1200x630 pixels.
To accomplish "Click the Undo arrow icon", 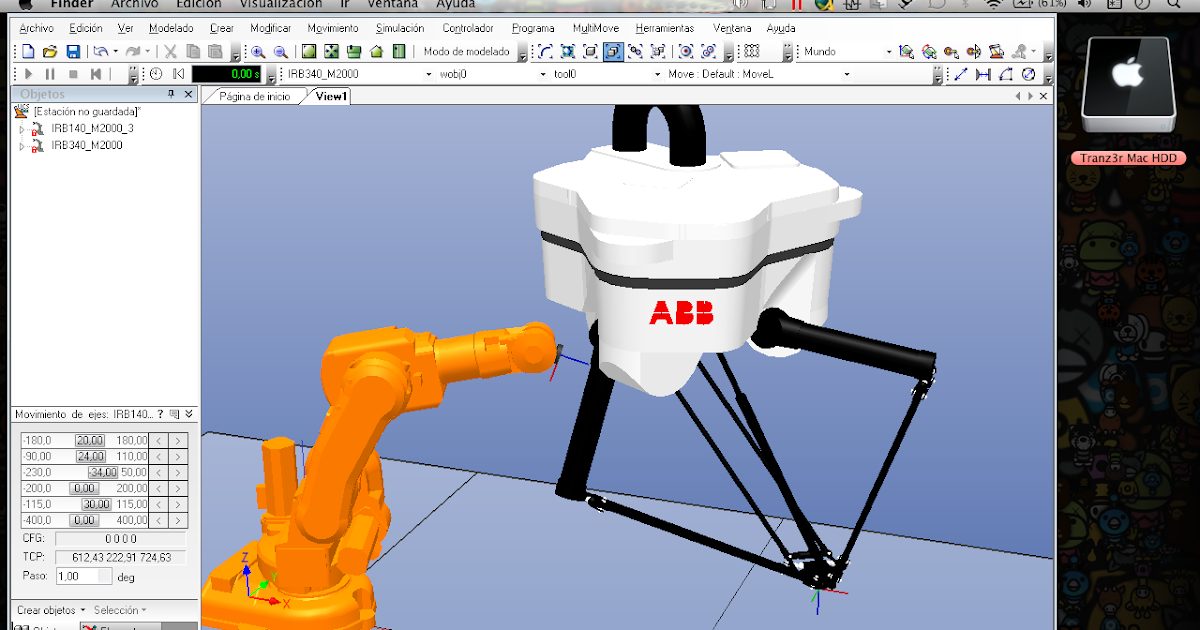I will coord(100,51).
